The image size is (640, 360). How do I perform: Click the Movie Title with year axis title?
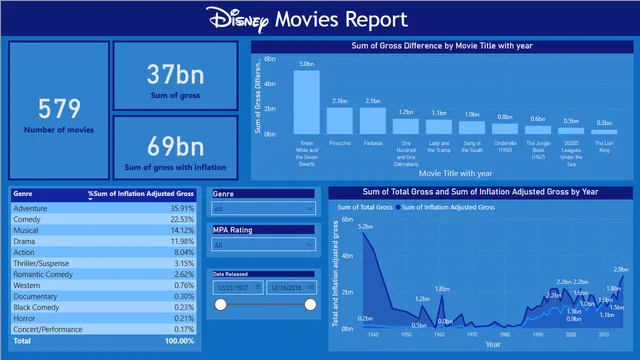(455, 173)
